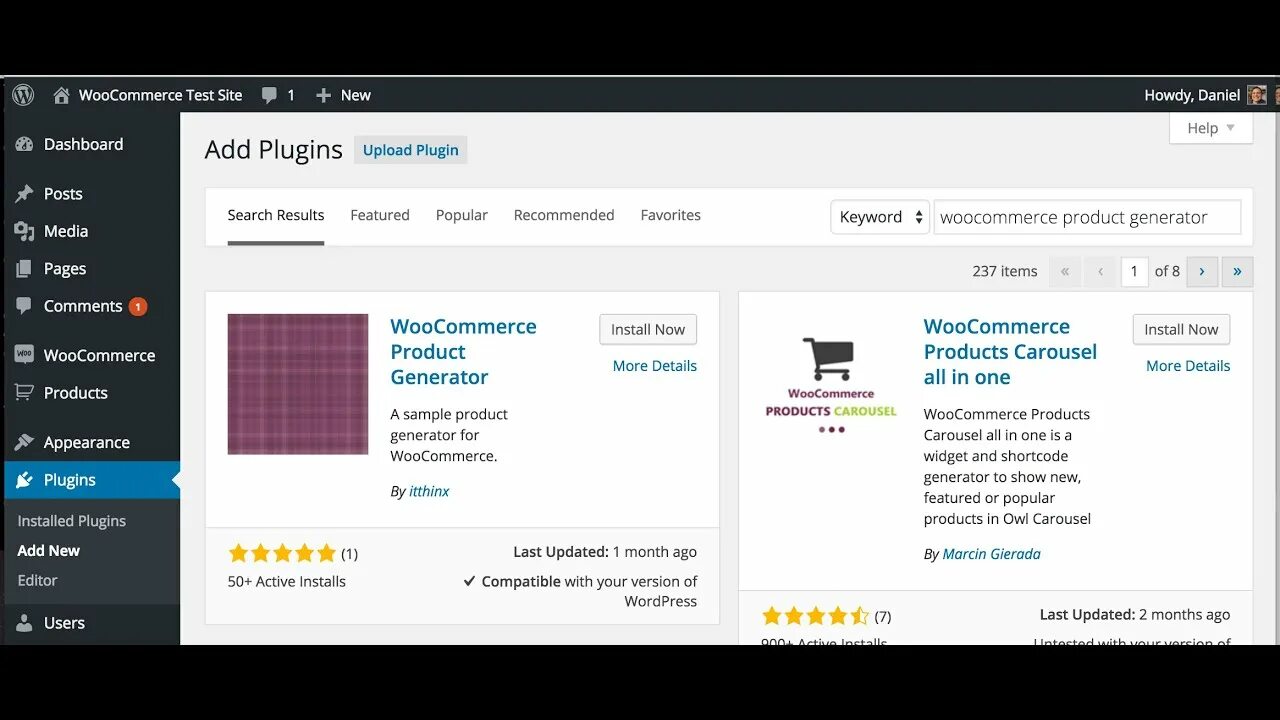Click the Pages icon in sidebar

[24, 269]
